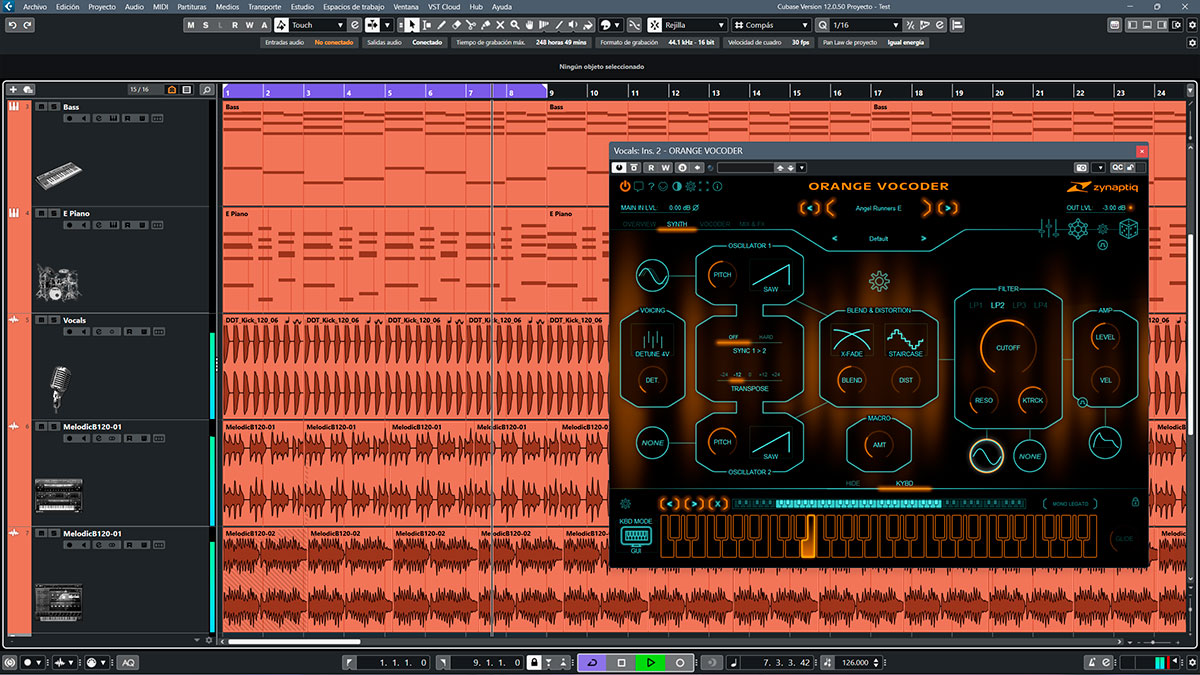This screenshot has width=1200, height=675.
Task: Open the Orange Vocoder help question mark
Action: [651, 186]
